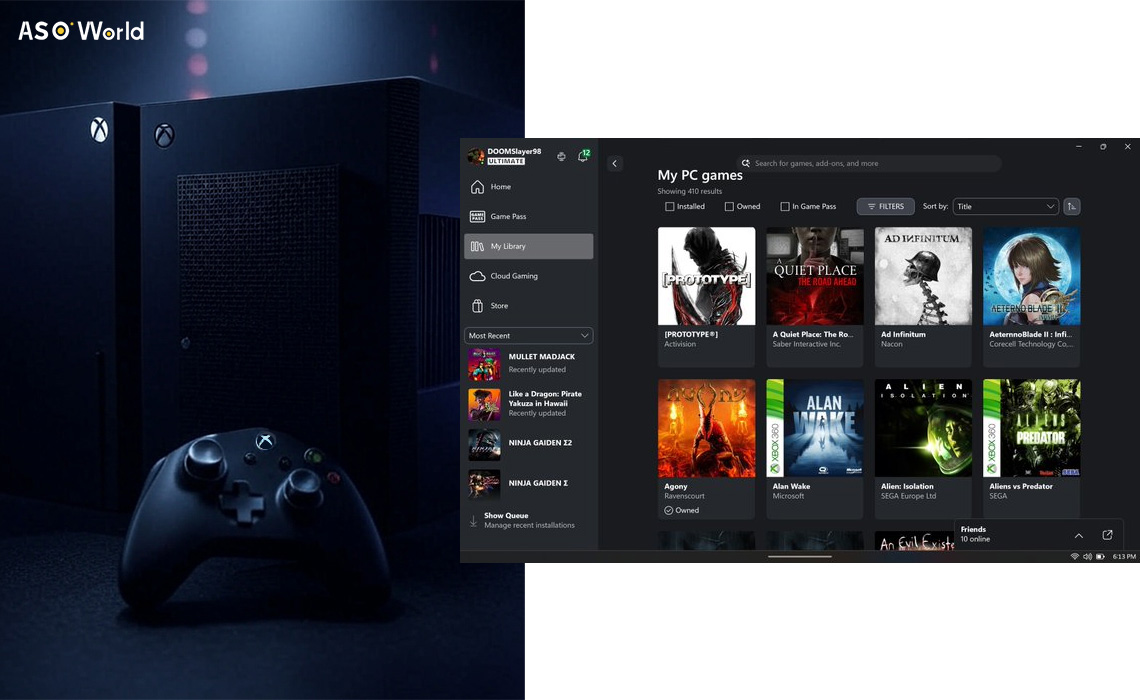
Task: Click Show Queue link
Action: pyautogui.click(x=506, y=515)
